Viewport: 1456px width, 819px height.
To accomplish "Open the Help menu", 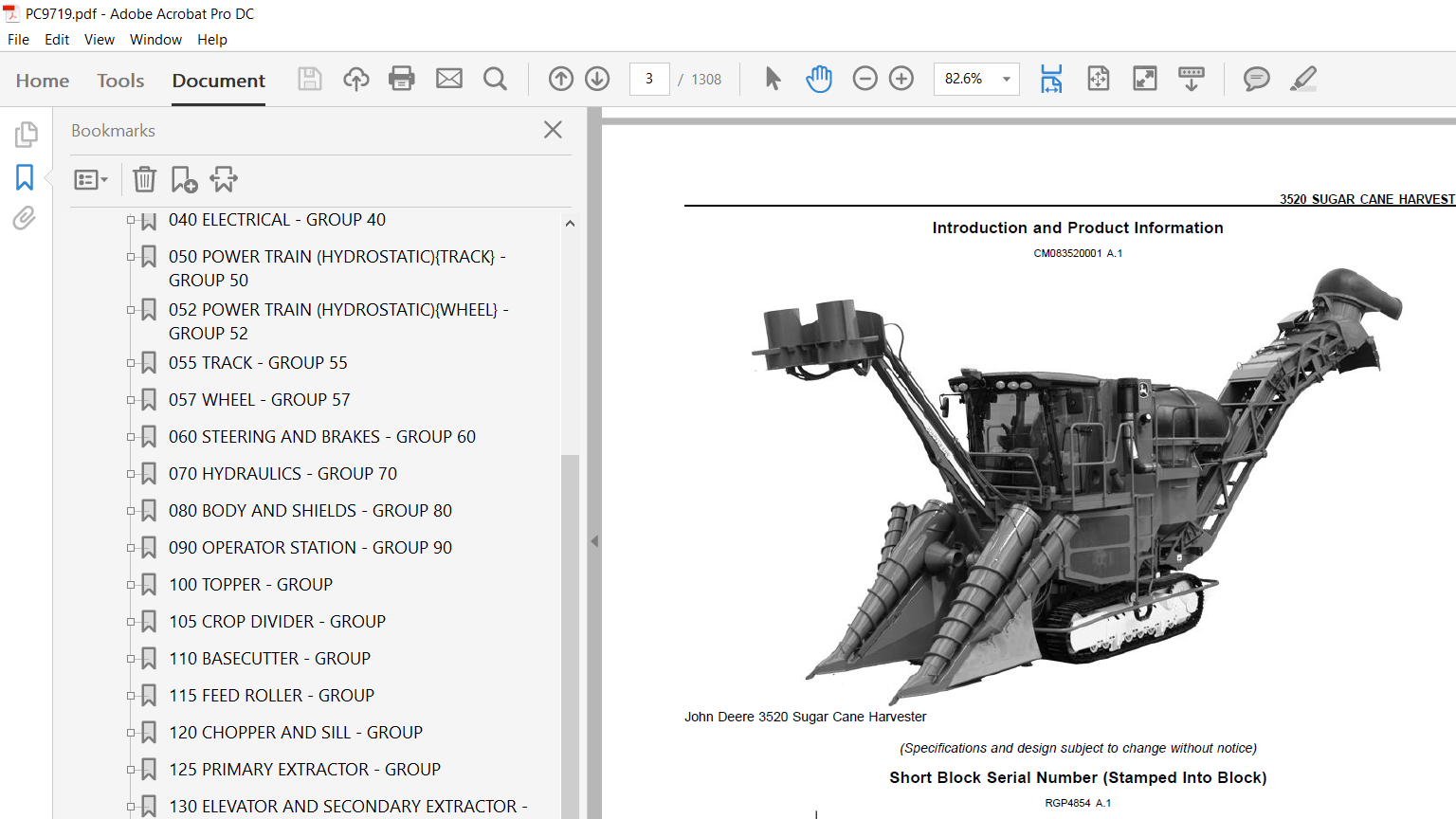I will (x=212, y=40).
